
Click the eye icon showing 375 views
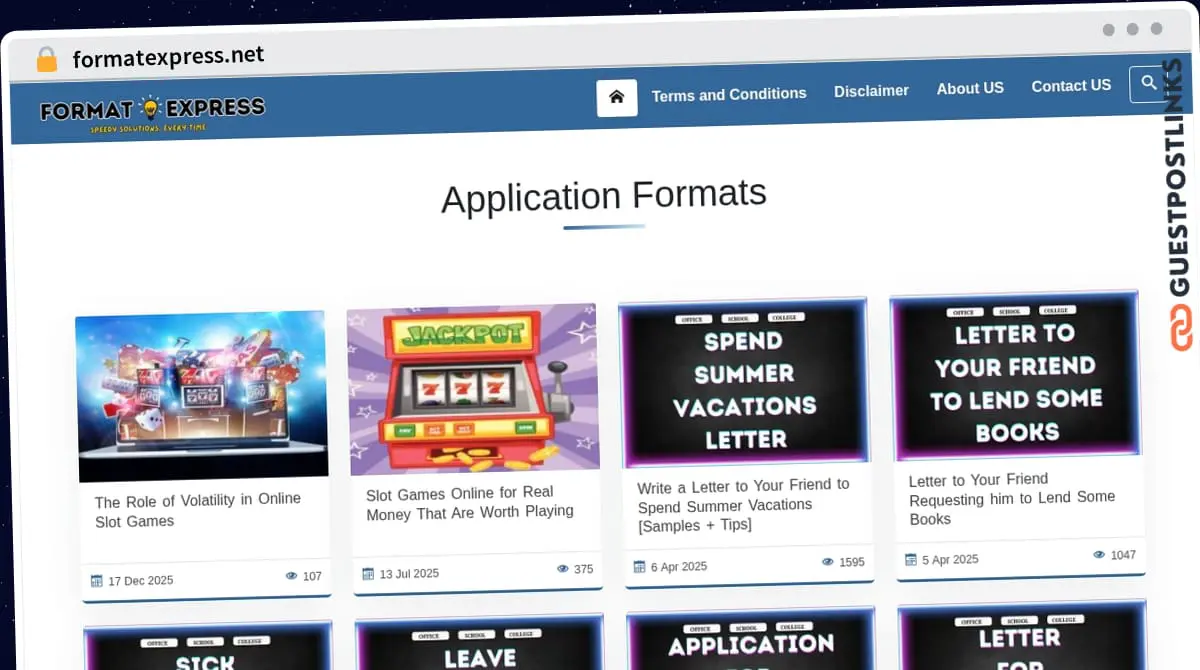[562, 568]
